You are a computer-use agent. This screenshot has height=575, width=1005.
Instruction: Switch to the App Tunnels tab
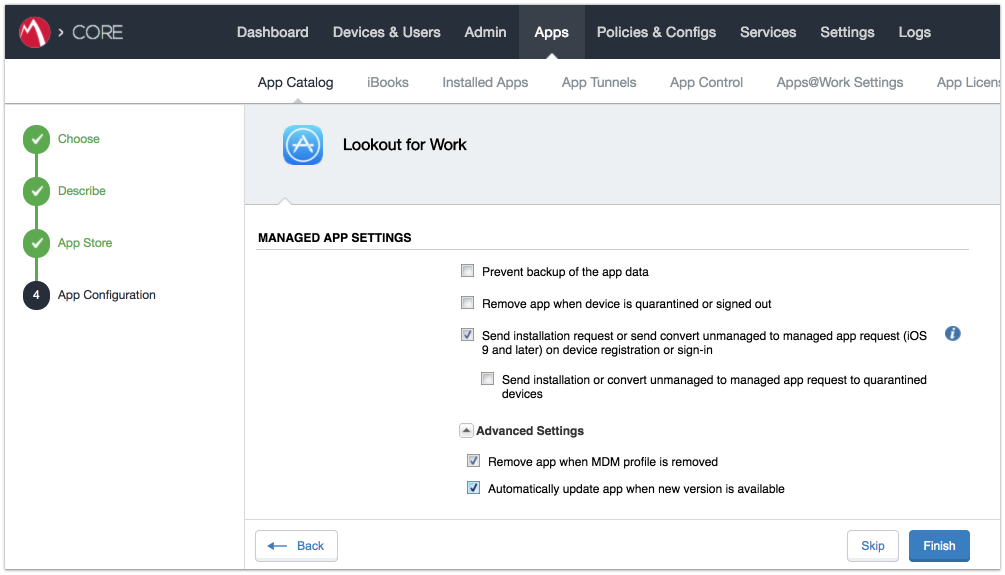coord(599,83)
